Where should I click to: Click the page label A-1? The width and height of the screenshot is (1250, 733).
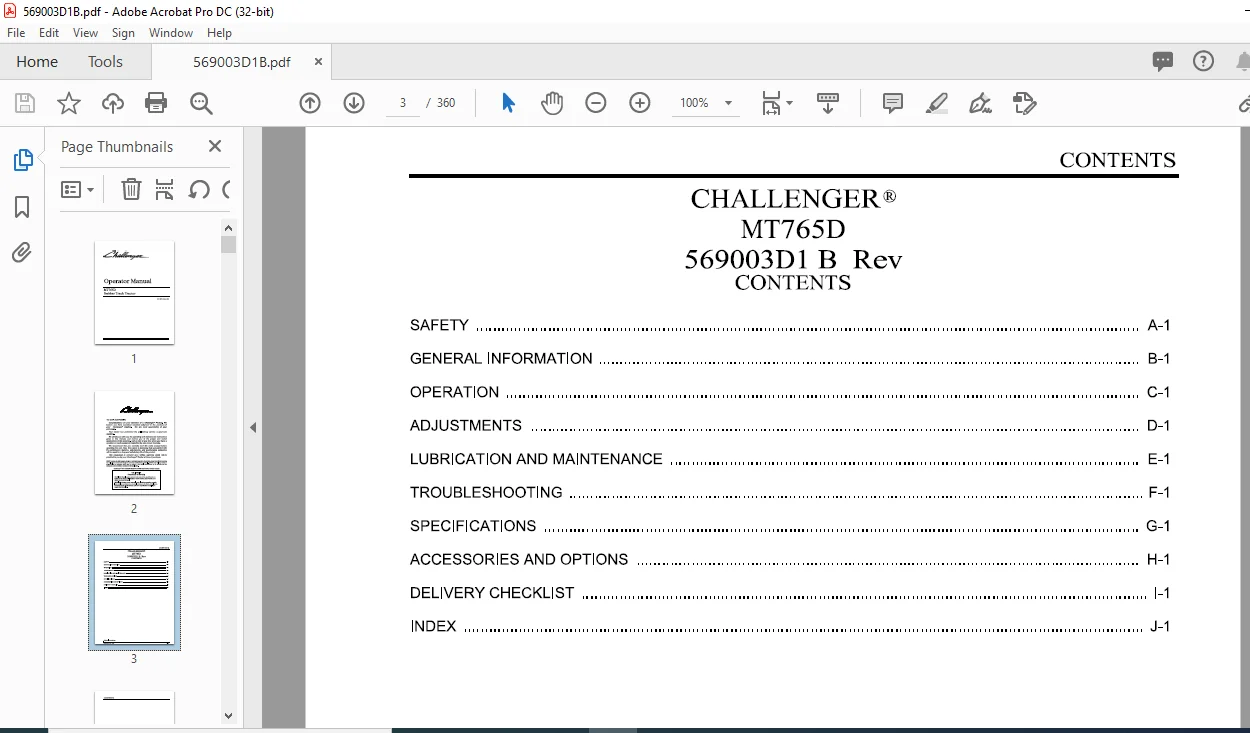coord(1159,325)
